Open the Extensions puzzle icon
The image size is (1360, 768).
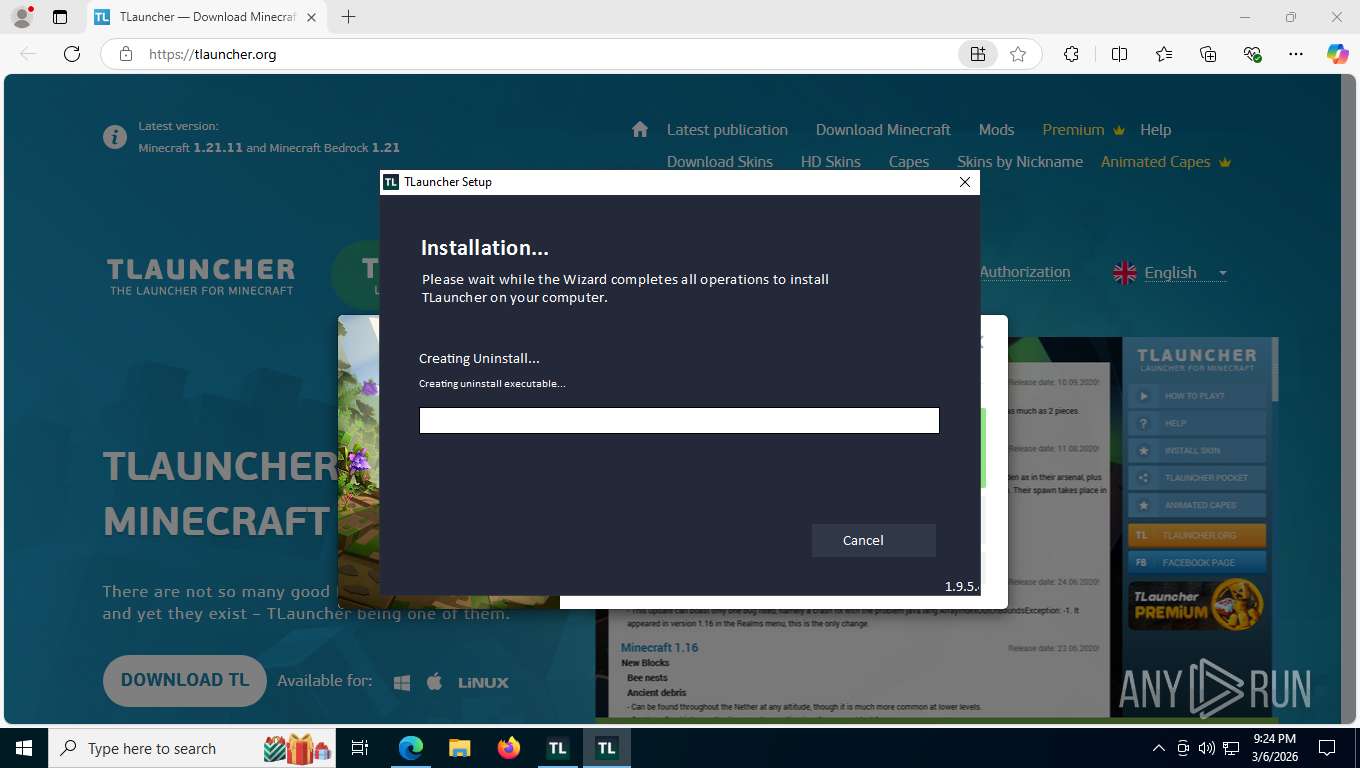pos(1071,54)
